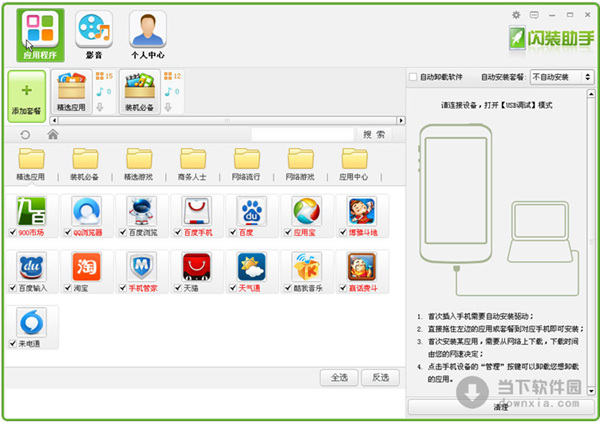Open the 应用中心 folder
The height and width of the screenshot is (422, 600).
pyautogui.click(x=354, y=165)
